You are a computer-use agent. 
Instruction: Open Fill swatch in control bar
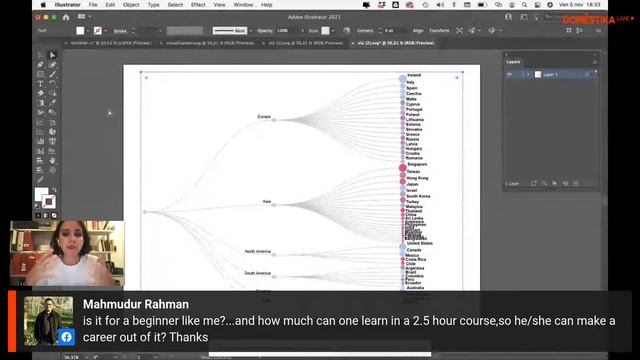click(80, 31)
